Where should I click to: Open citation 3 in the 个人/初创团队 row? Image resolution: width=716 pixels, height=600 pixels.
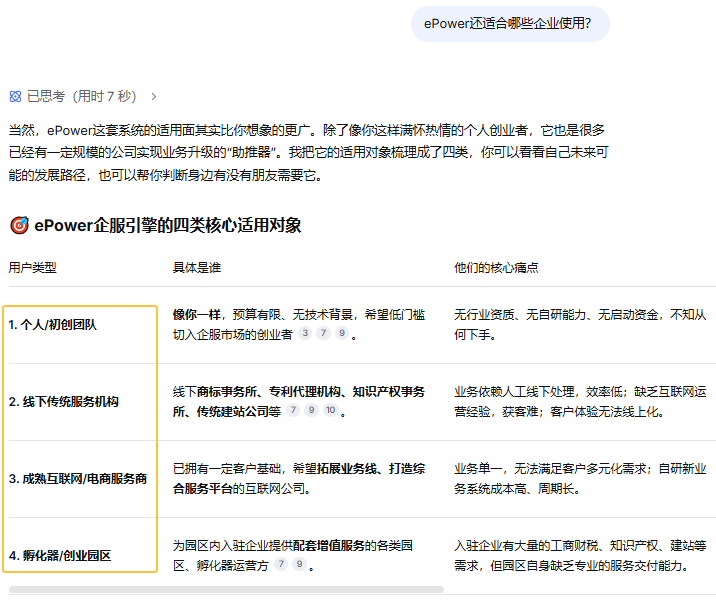coord(305,334)
